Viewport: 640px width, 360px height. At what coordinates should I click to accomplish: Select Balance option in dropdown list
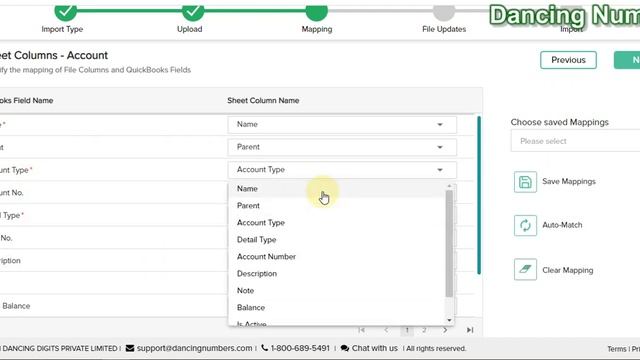(x=337, y=308)
